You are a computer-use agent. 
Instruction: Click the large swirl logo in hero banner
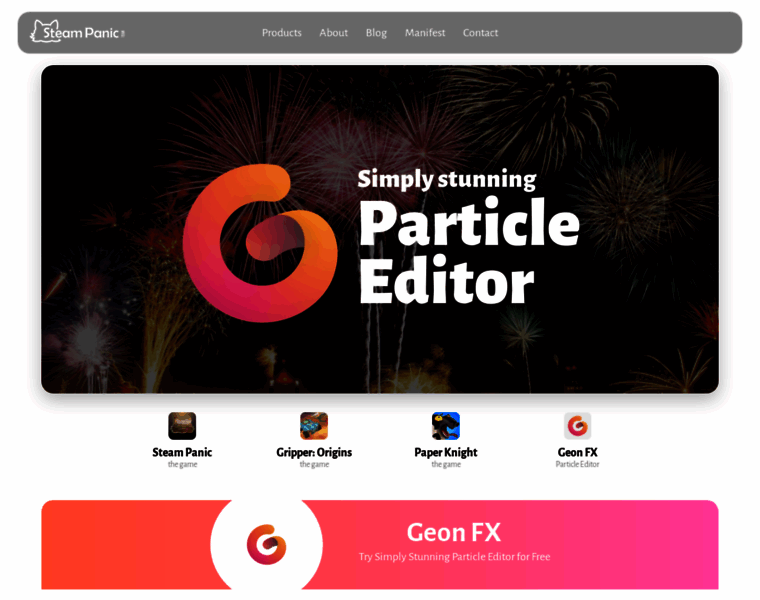tap(260, 243)
